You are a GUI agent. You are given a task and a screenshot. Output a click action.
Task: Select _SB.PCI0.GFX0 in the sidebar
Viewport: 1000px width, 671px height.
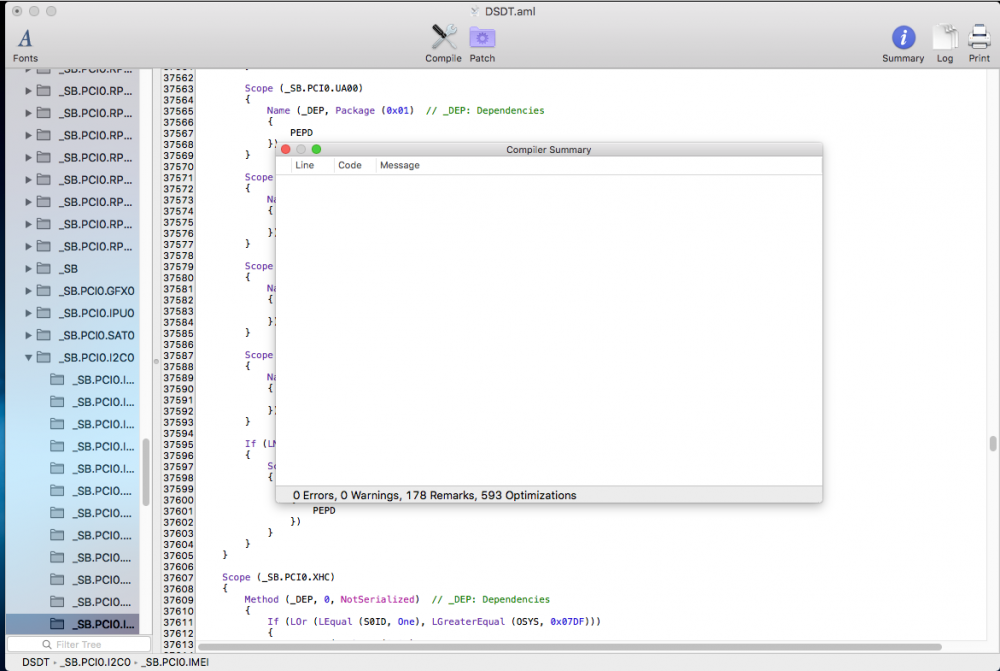point(73,291)
